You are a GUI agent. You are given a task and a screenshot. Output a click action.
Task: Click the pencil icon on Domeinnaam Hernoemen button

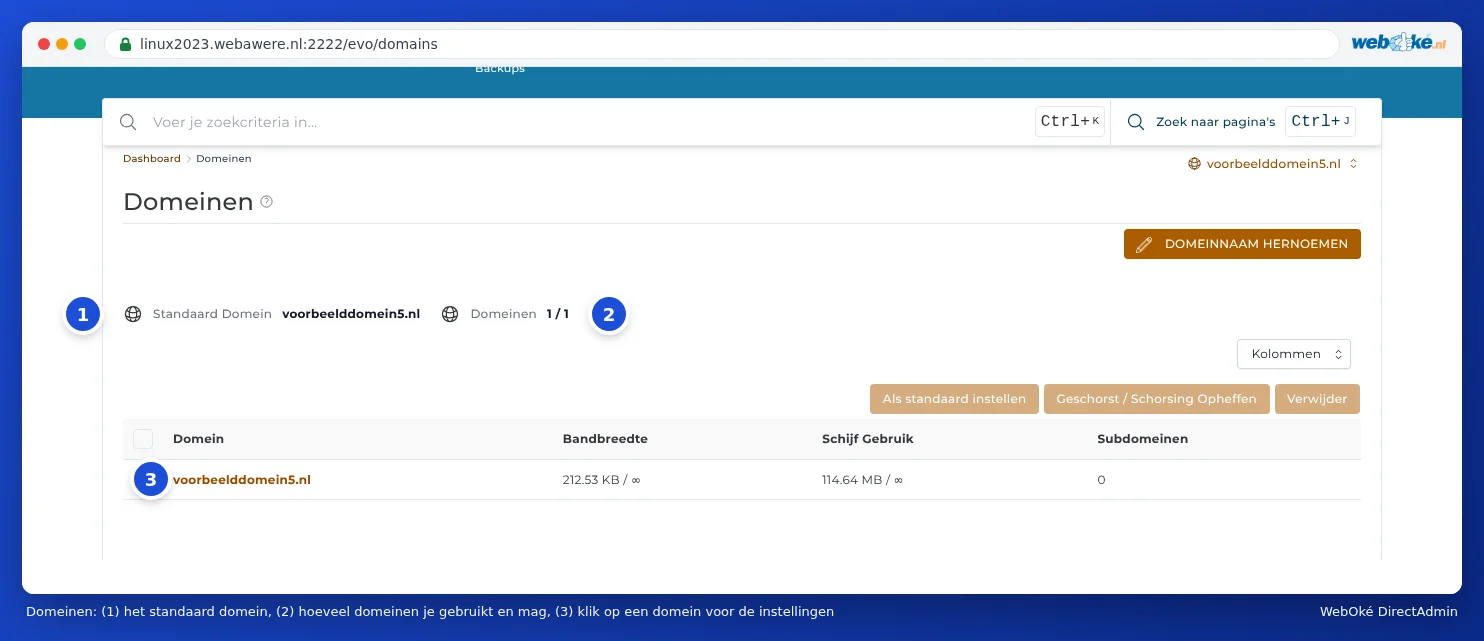pos(1144,244)
